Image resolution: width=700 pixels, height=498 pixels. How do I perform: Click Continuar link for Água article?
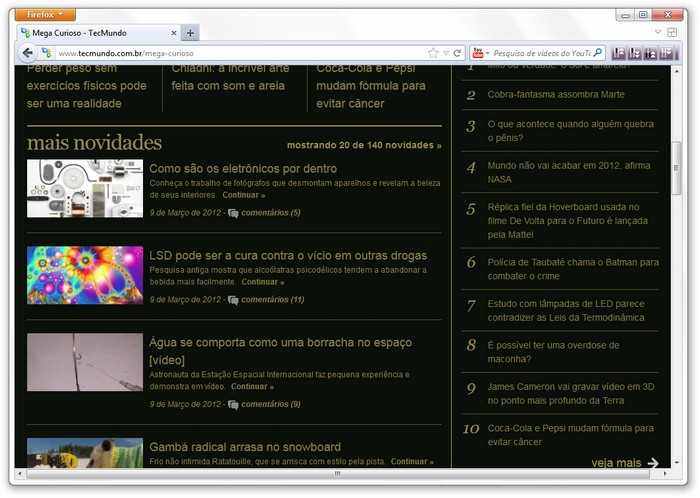coord(252,386)
